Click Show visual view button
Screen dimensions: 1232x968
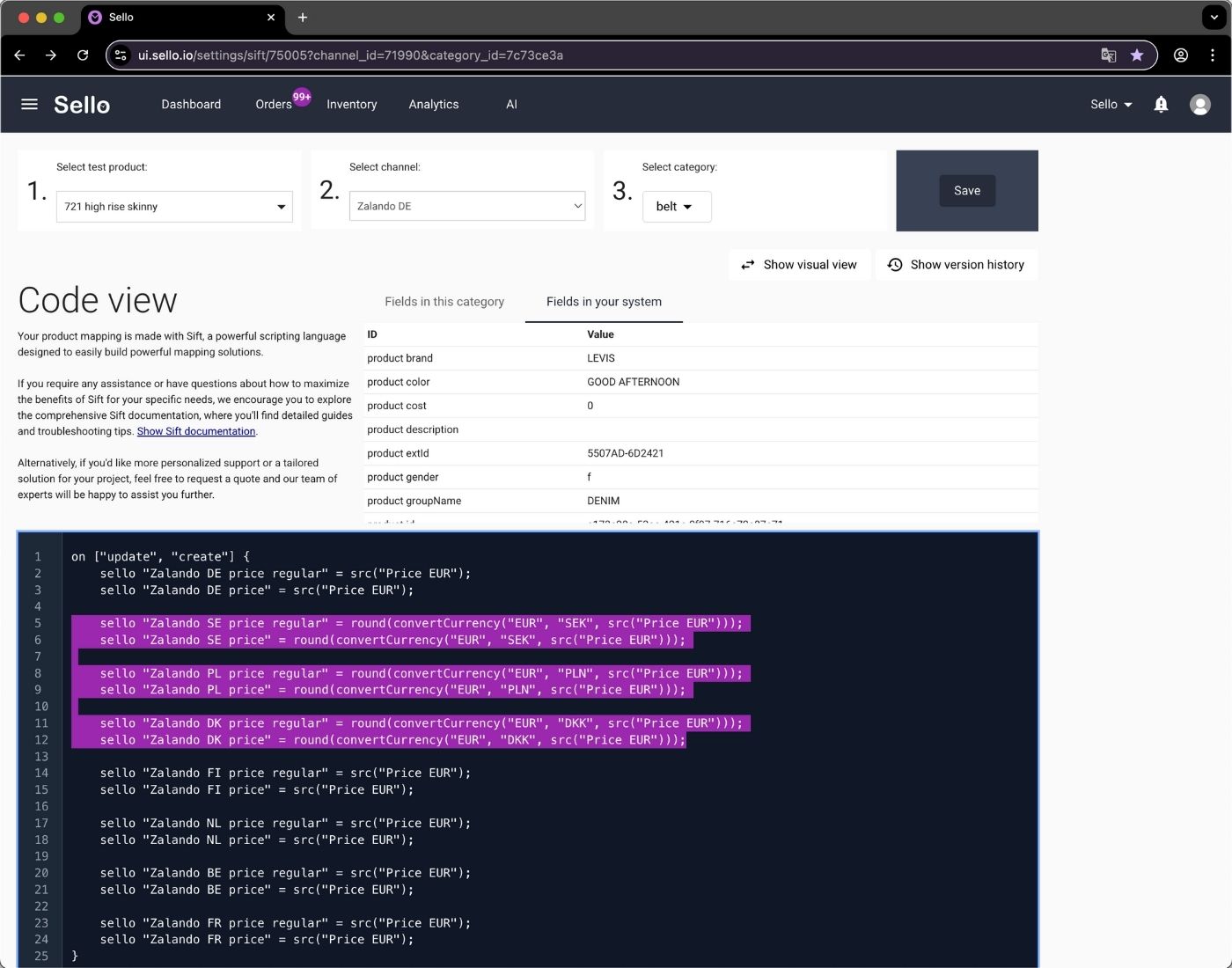pyautogui.click(x=799, y=265)
